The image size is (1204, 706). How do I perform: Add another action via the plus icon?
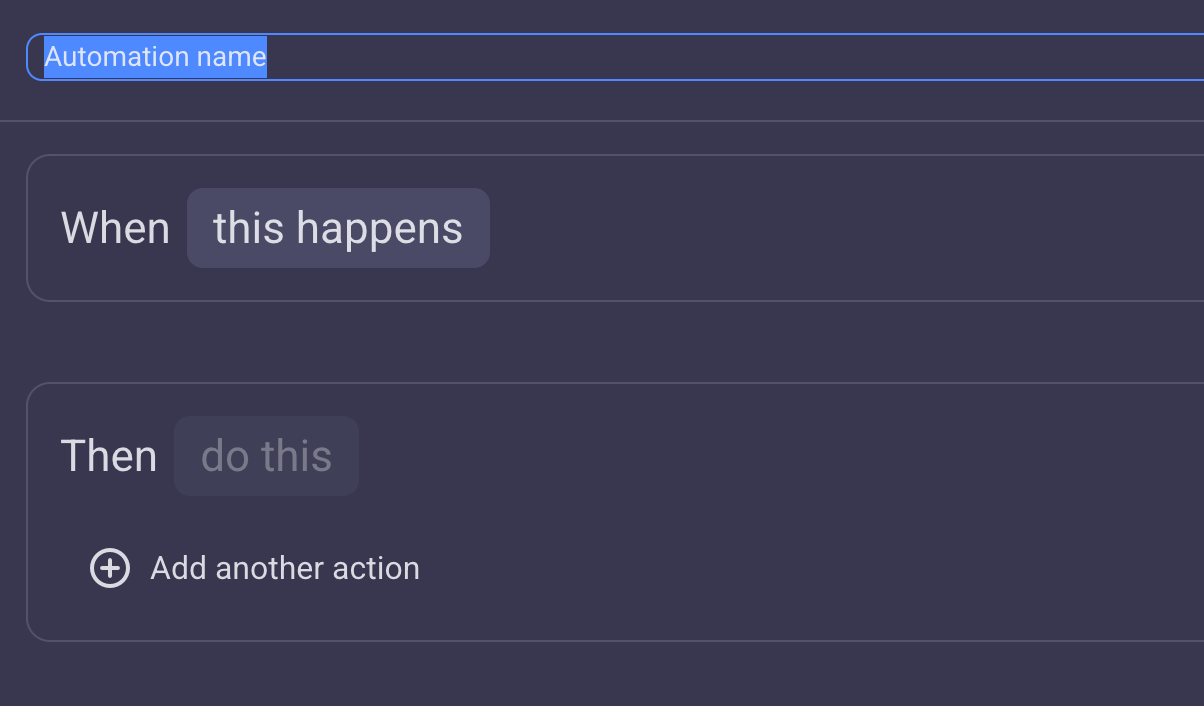point(110,568)
